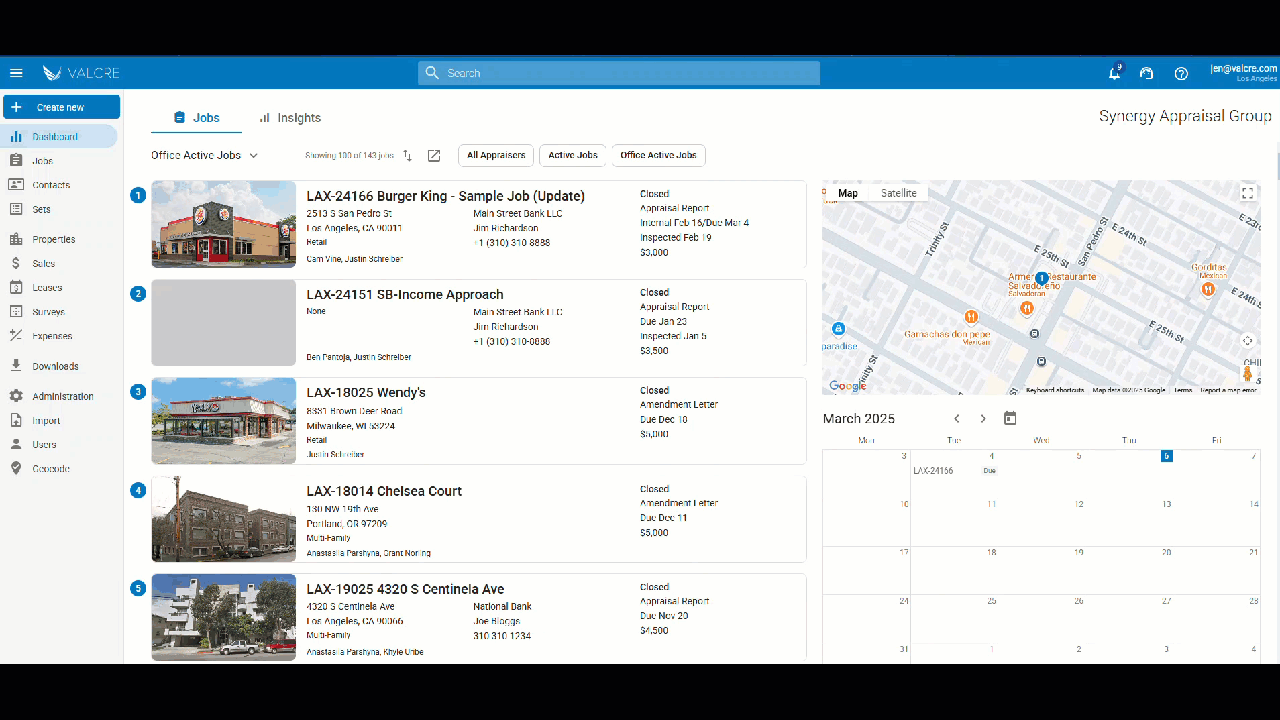Viewport: 1280px width, 720px height.
Task: Go to Dashboard in the sidebar
Action: [x=60, y=137]
